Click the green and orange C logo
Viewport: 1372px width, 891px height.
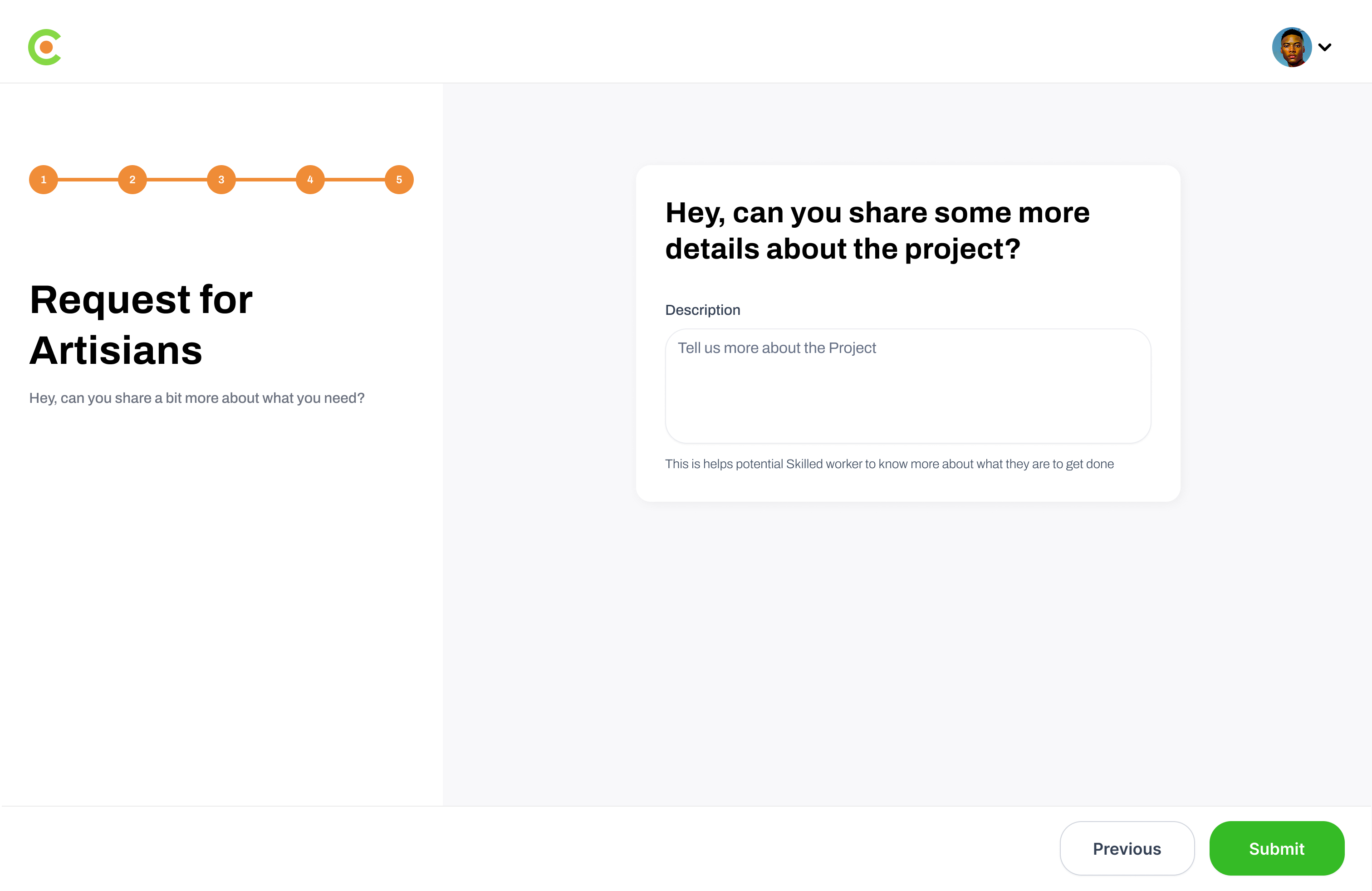click(45, 47)
